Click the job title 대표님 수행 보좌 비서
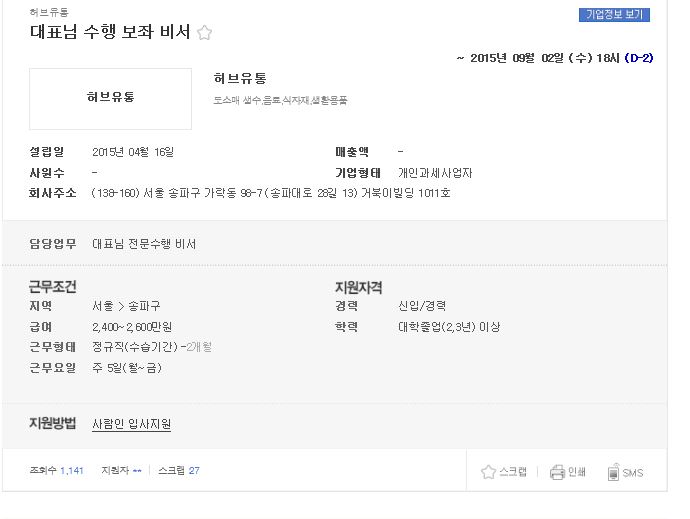The height and width of the screenshot is (519, 690). (x=110, y=32)
